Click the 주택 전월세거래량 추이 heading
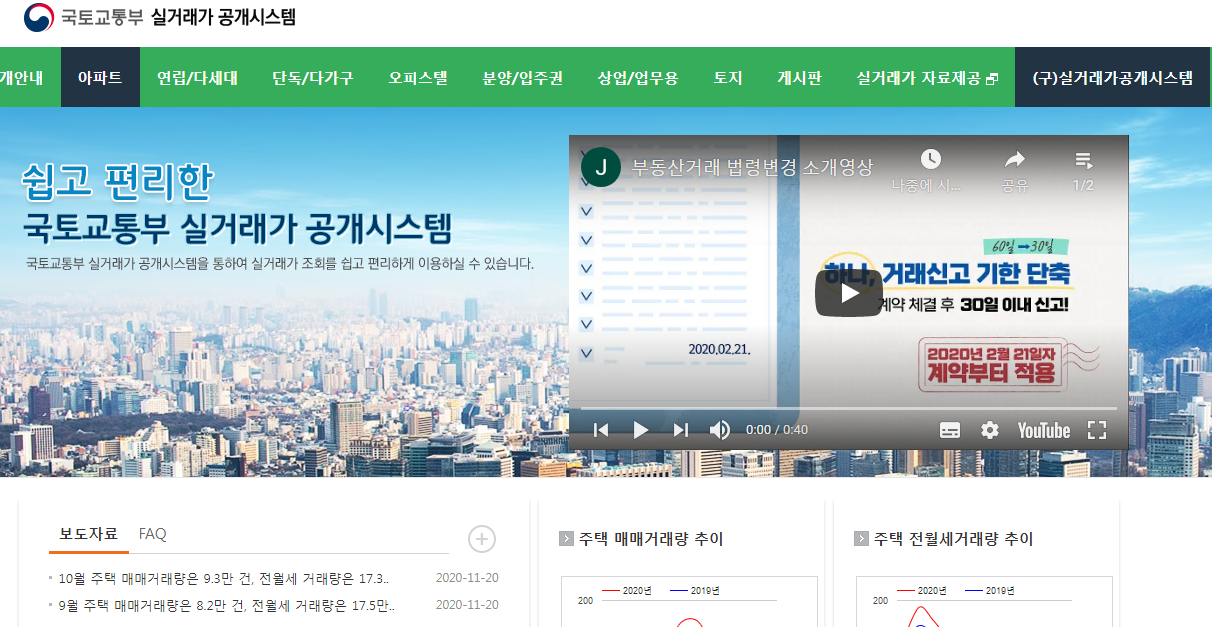This screenshot has width=1212, height=627. pyautogui.click(x=953, y=539)
